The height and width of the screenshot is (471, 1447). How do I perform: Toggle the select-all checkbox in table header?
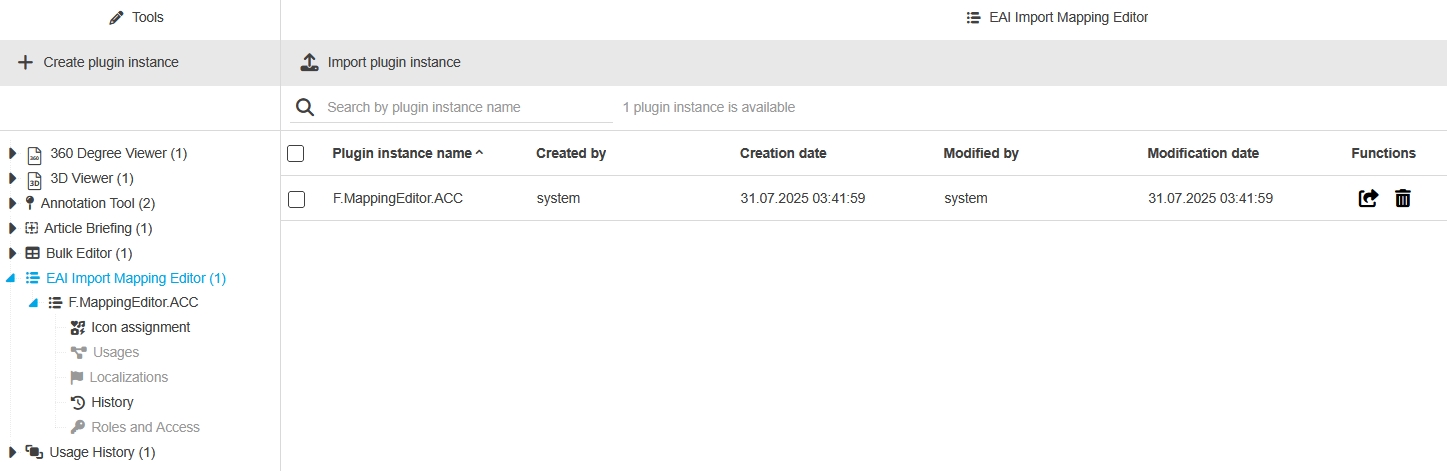pyautogui.click(x=296, y=154)
